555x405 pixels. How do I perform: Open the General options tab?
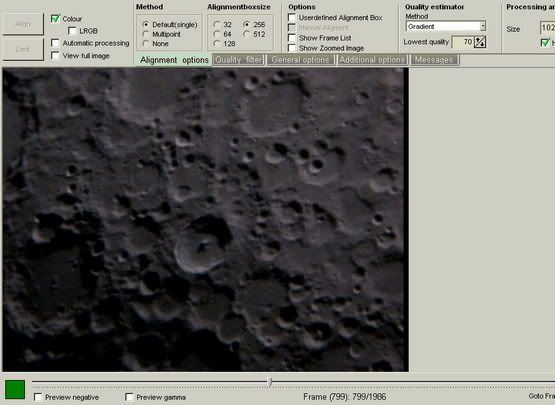[301, 60]
